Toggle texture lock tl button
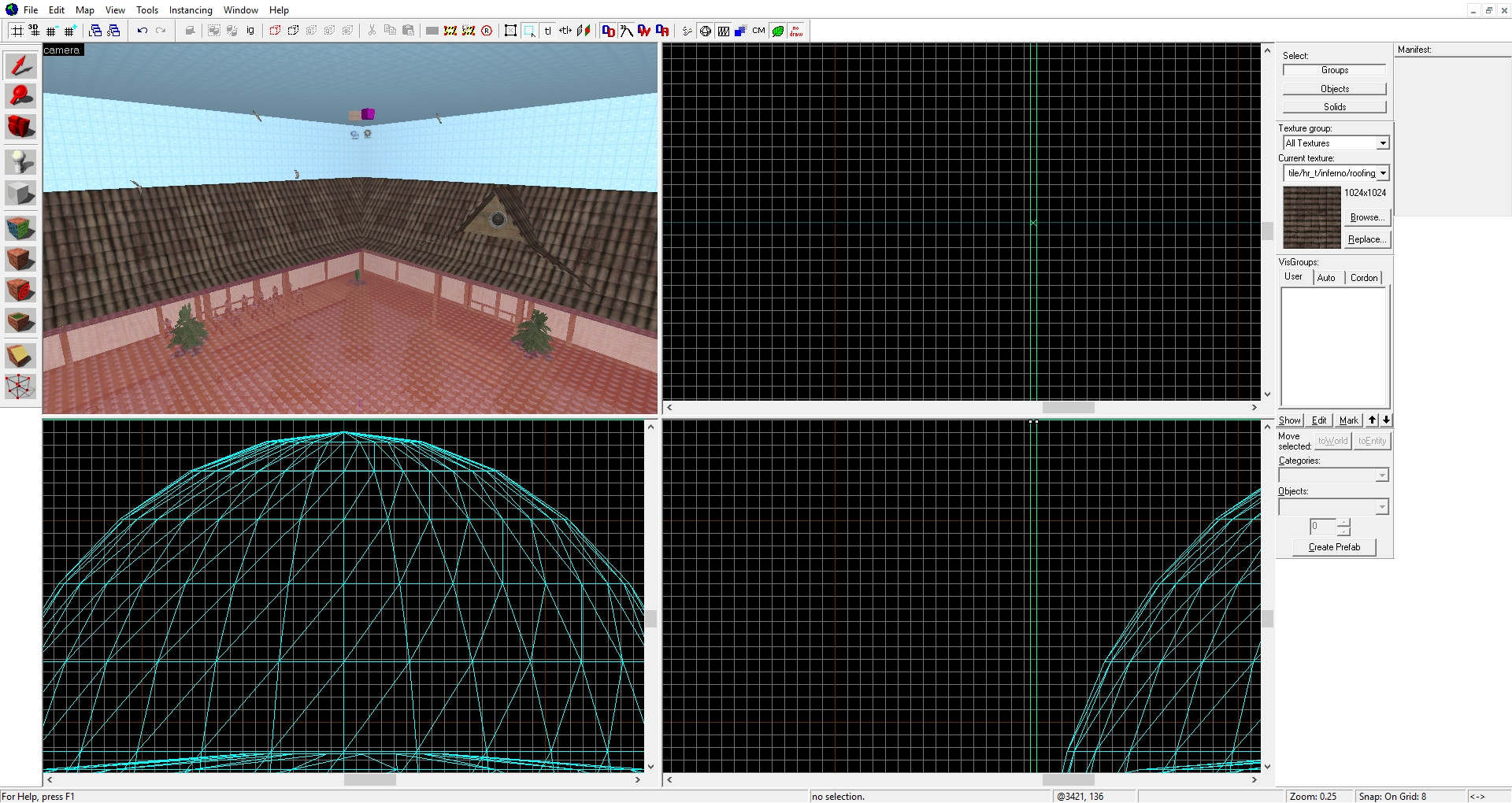The image size is (1512, 803). tap(548, 31)
